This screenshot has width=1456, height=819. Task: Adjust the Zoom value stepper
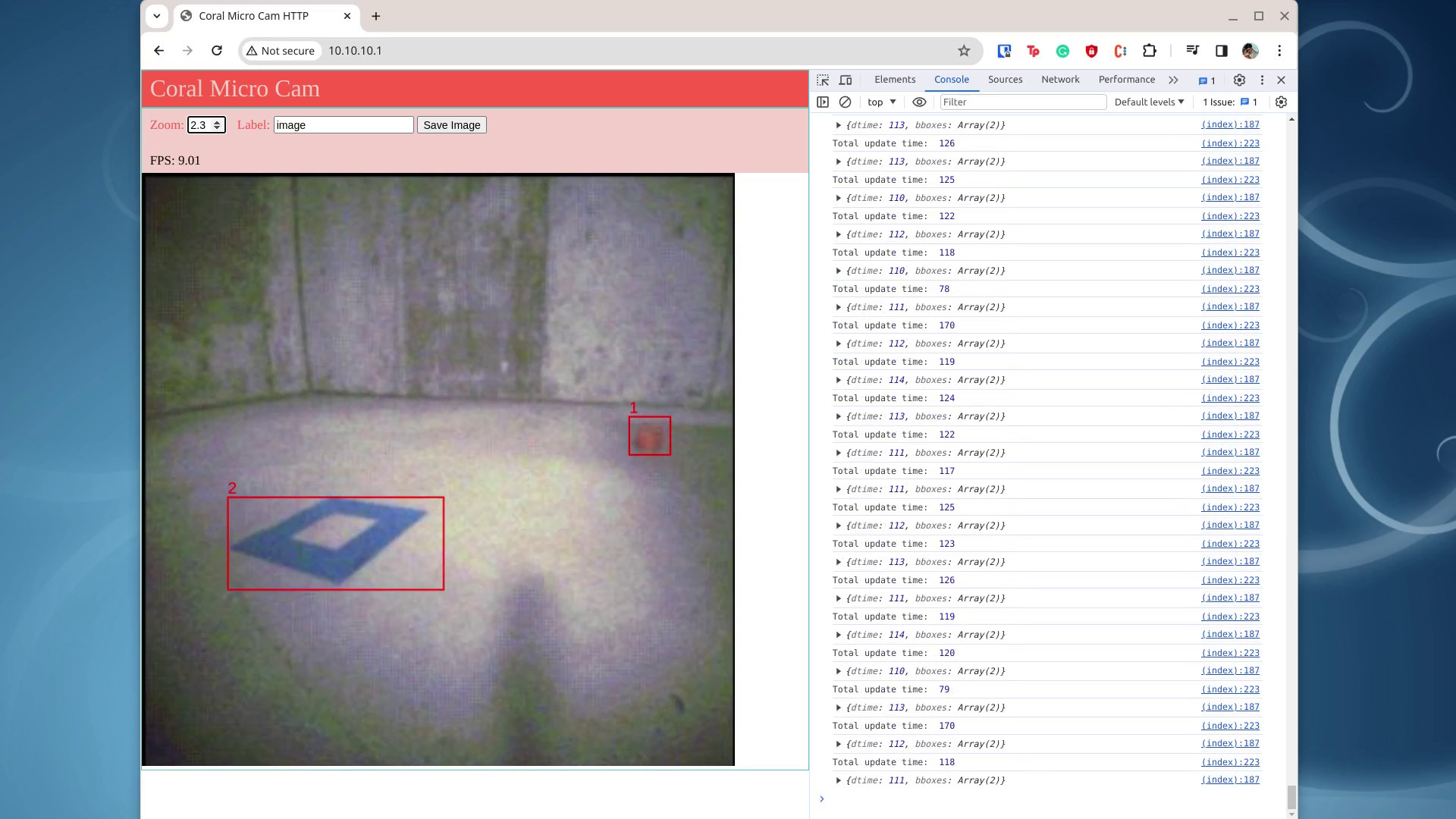218,124
